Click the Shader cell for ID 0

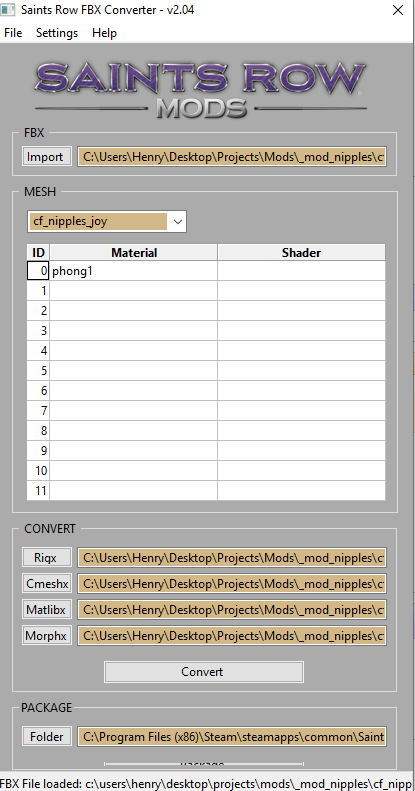302,271
